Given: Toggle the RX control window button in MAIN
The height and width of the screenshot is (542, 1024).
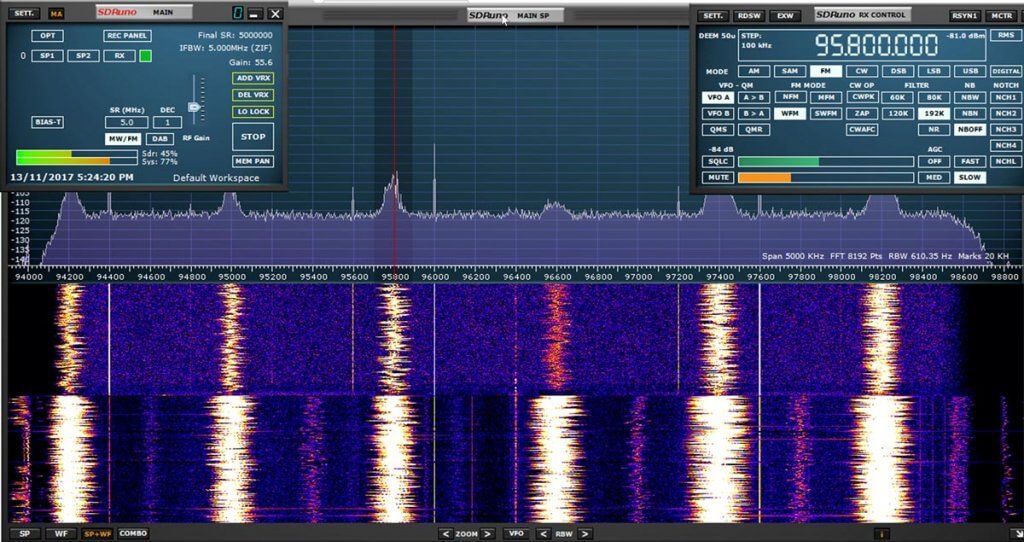Looking at the screenshot, I should tap(120, 56).
